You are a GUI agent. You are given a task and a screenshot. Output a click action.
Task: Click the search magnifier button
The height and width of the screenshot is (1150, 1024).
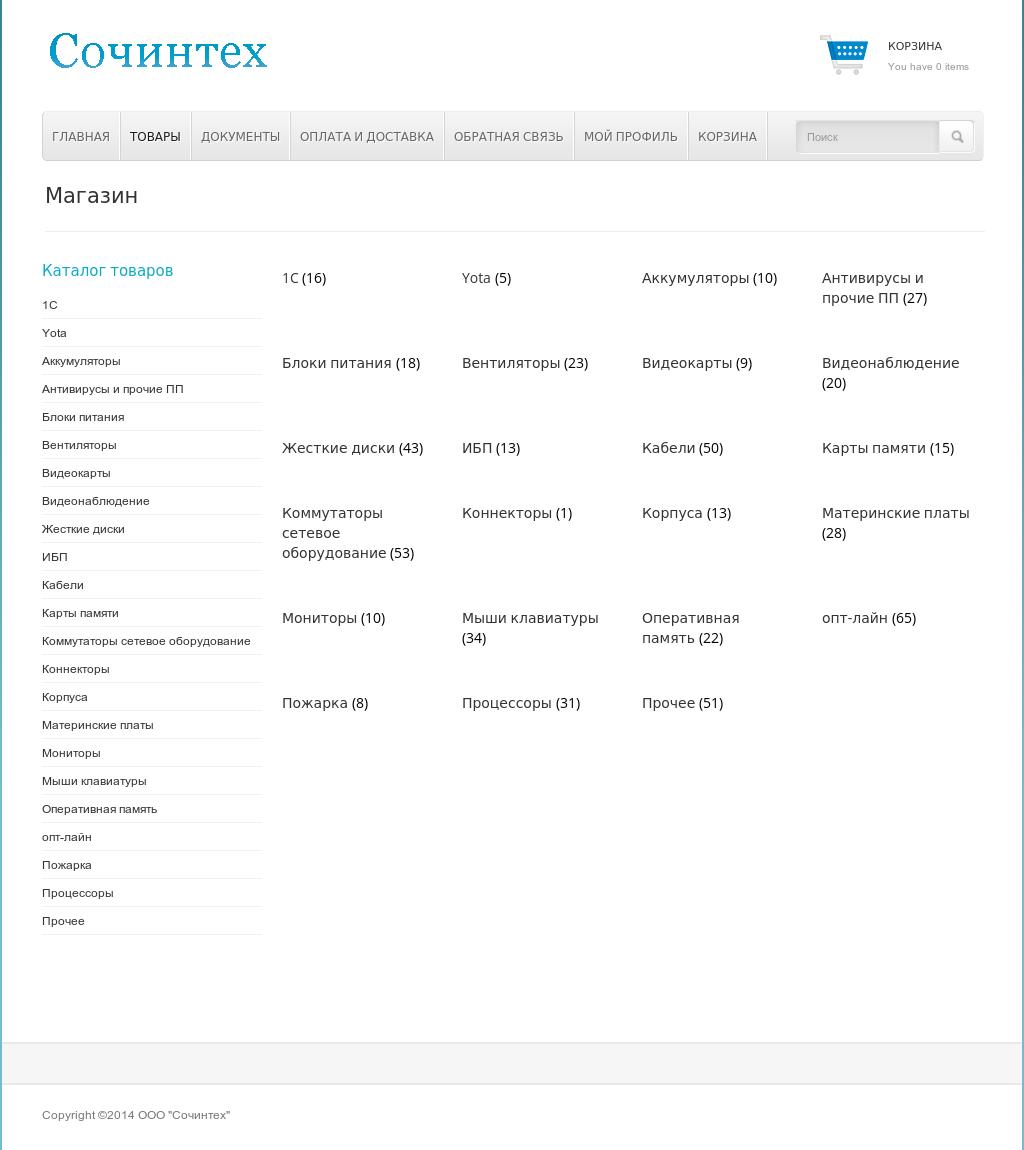pos(956,137)
